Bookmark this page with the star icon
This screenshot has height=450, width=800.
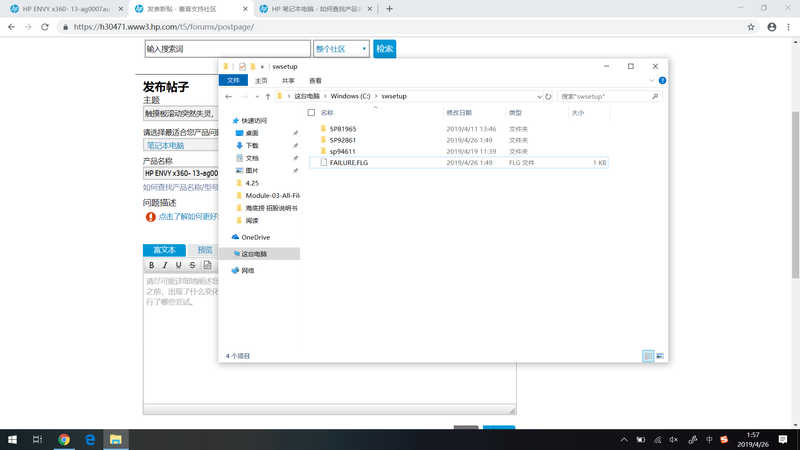pyautogui.click(x=751, y=27)
